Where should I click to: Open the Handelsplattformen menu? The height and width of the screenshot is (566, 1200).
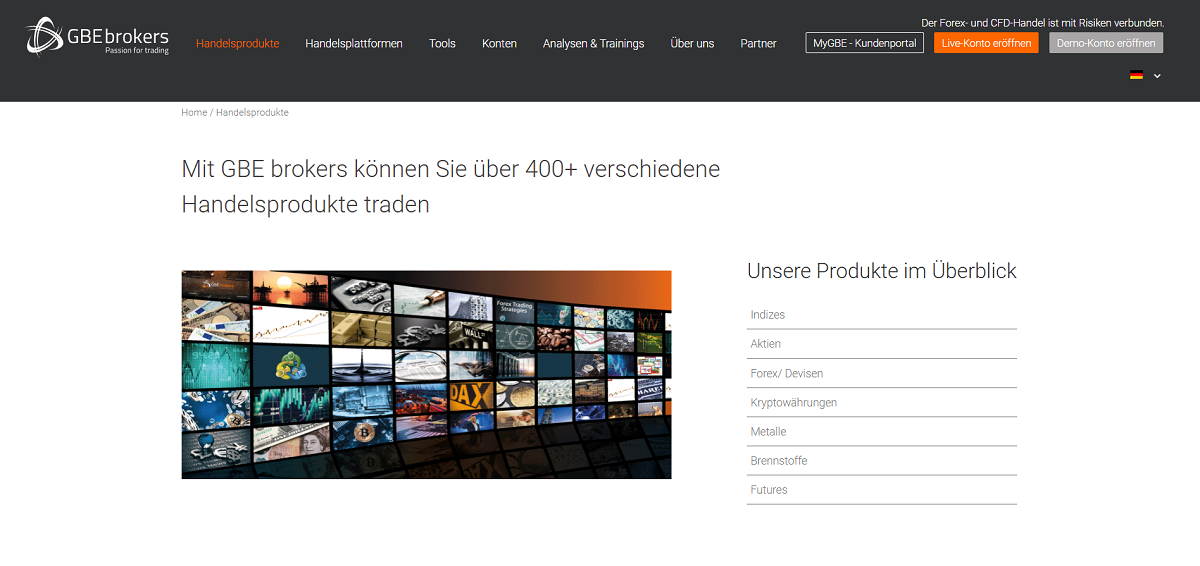(354, 43)
